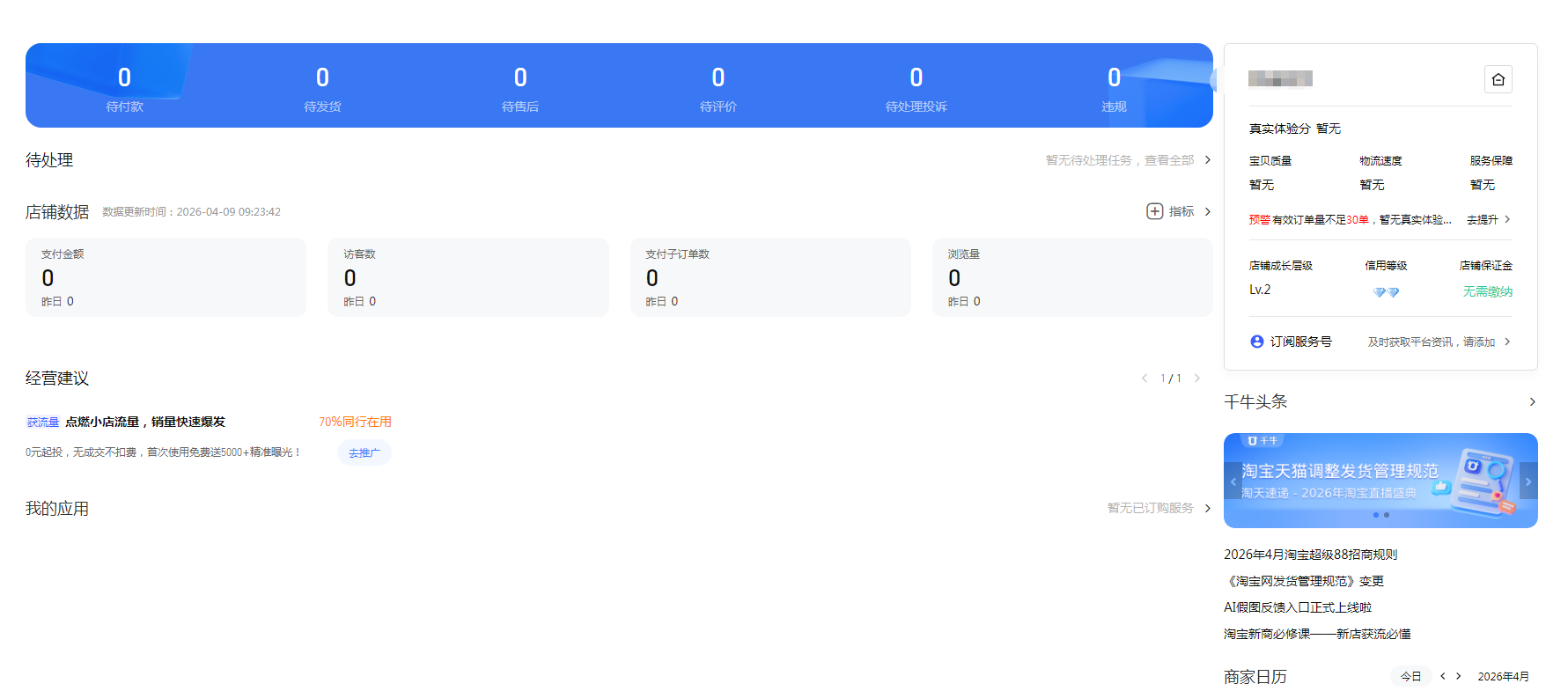
Task: Click the 今日 calendar button
Action: click(1410, 676)
